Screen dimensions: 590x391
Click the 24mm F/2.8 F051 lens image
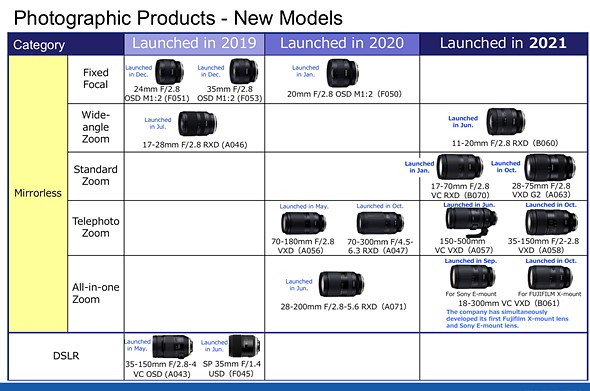click(169, 72)
